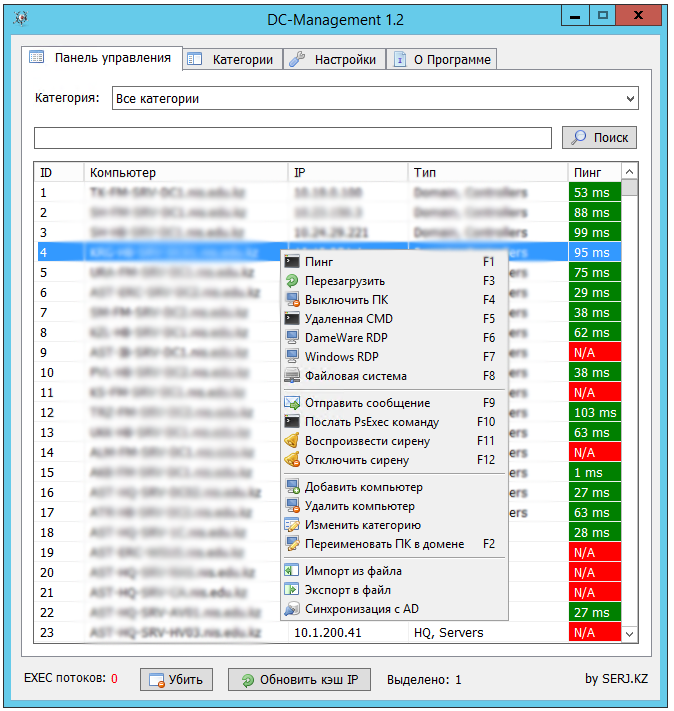Click scrollbar up arrow in computer list
Image resolution: width=674 pixels, height=711 pixels.
[630, 172]
